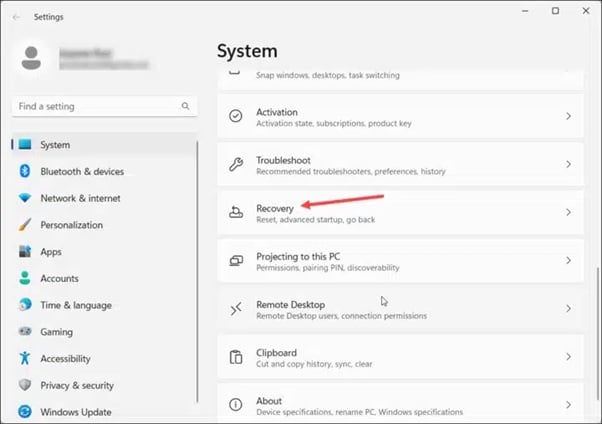Viewport: 602px width, 424px height.
Task: Open the Troubleshoot settings page
Action: click(x=400, y=164)
